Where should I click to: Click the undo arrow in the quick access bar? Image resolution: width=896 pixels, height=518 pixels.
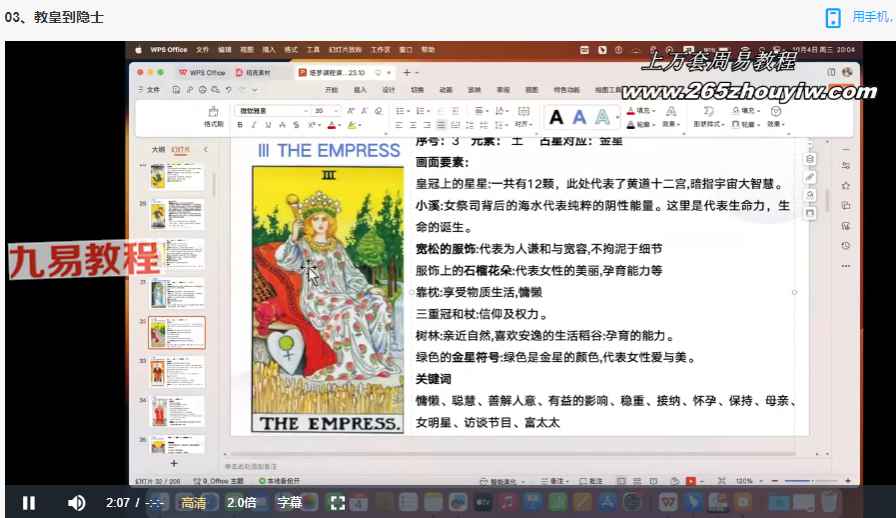(229, 90)
